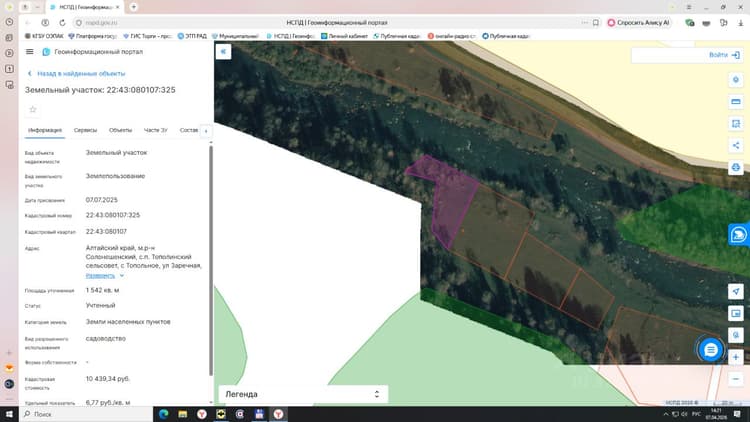Open the КГБУ ОЗКАК bookmark
The image size is (750, 422).
point(44,36)
